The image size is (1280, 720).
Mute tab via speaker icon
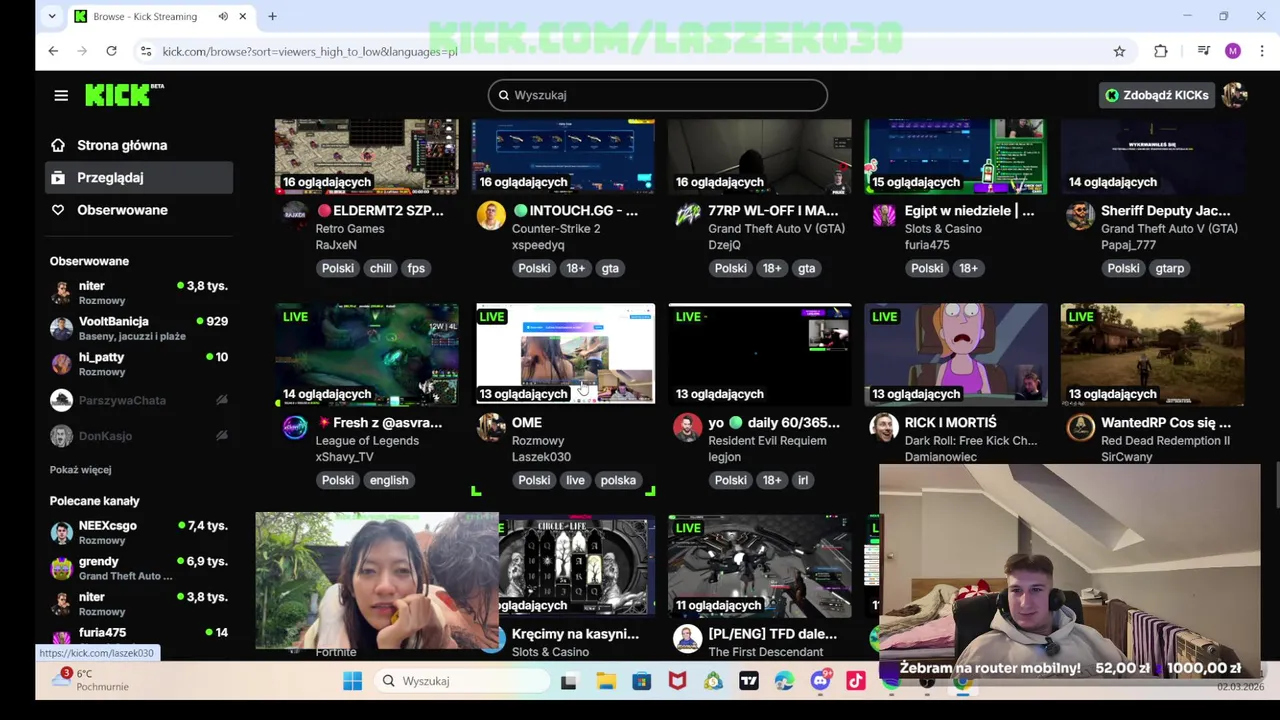point(223,16)
